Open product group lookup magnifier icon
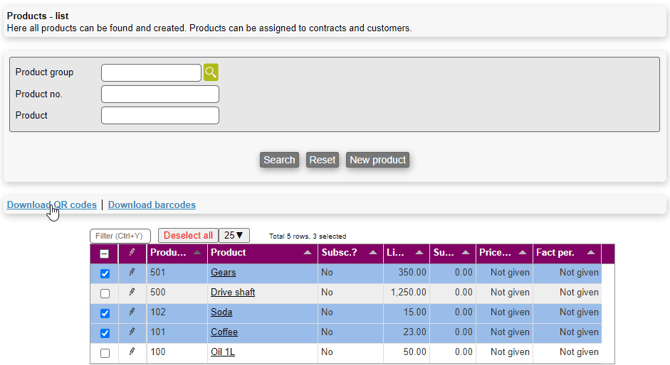The height and width of the screenshot is (365, 670). [211, 72]
